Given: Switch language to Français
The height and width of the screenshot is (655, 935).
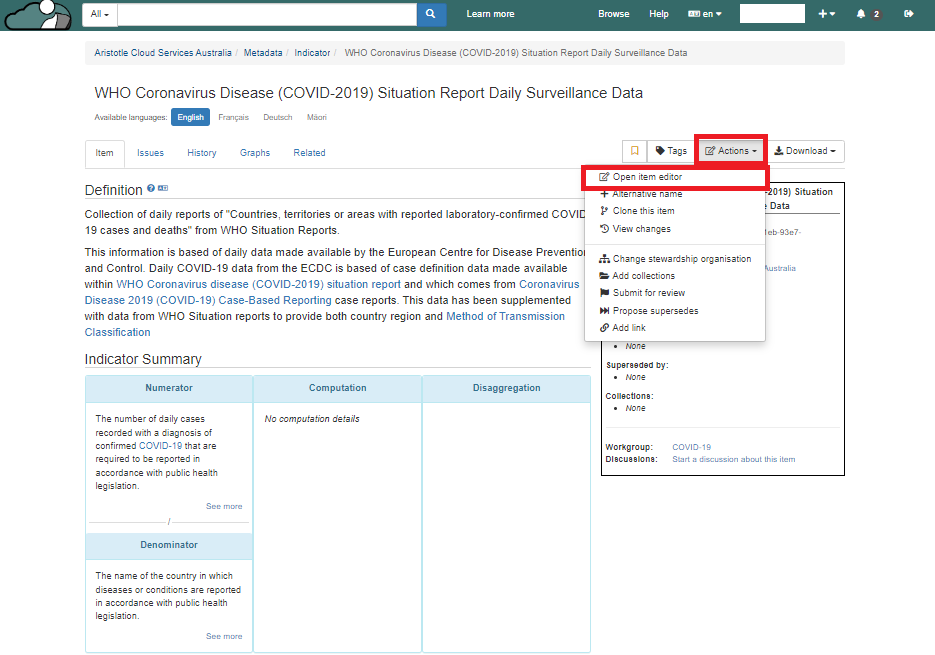Looking at the screenshot, I should (x=233, y=117).
